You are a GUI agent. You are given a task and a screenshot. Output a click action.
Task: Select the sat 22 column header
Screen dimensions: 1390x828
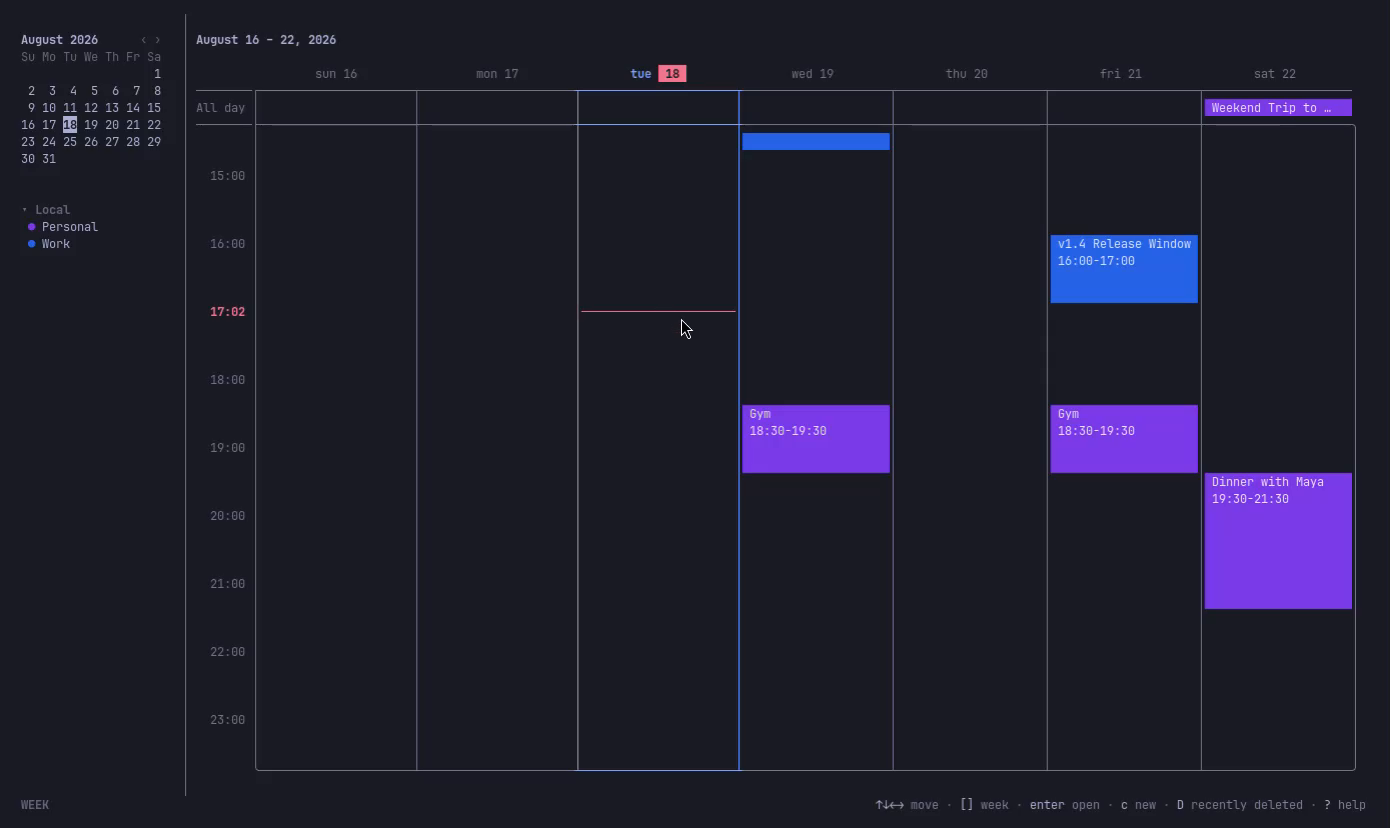pos(1274,74)
